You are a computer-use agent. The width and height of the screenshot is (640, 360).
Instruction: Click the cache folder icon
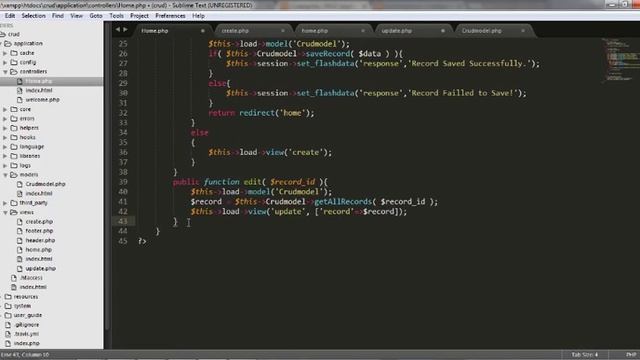point(14,53)
